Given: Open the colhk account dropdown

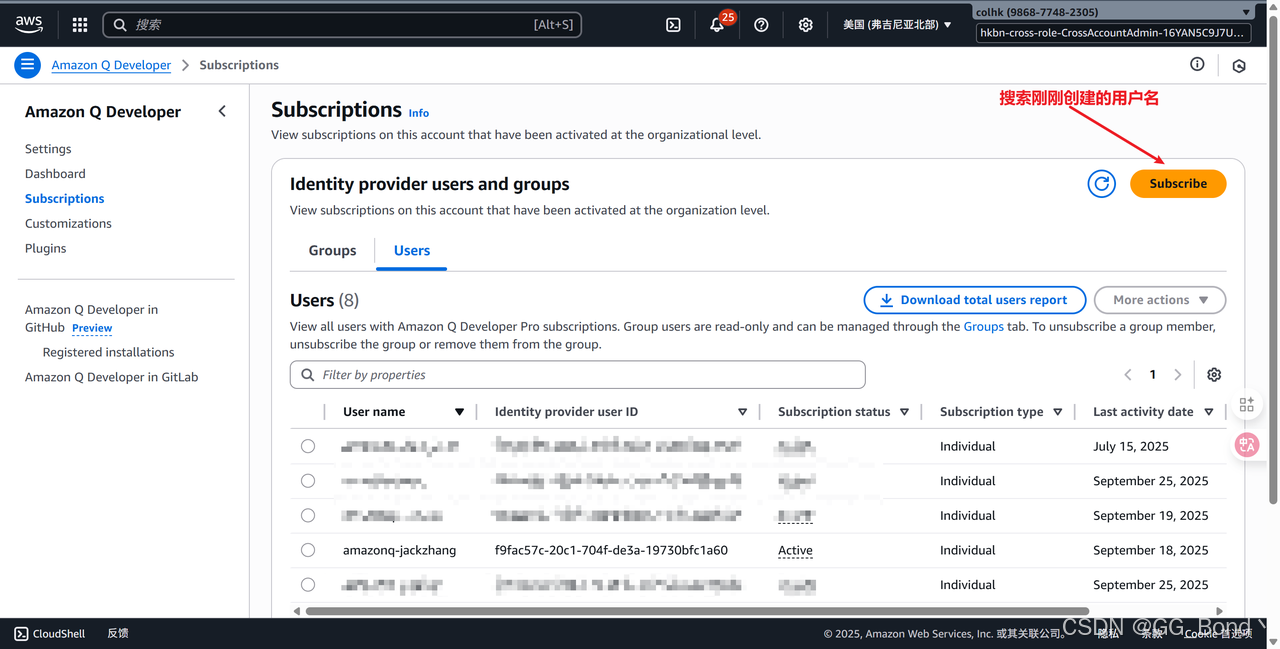Looking at the screenshot, I should pyautogui.click(x=1113, y=12).
